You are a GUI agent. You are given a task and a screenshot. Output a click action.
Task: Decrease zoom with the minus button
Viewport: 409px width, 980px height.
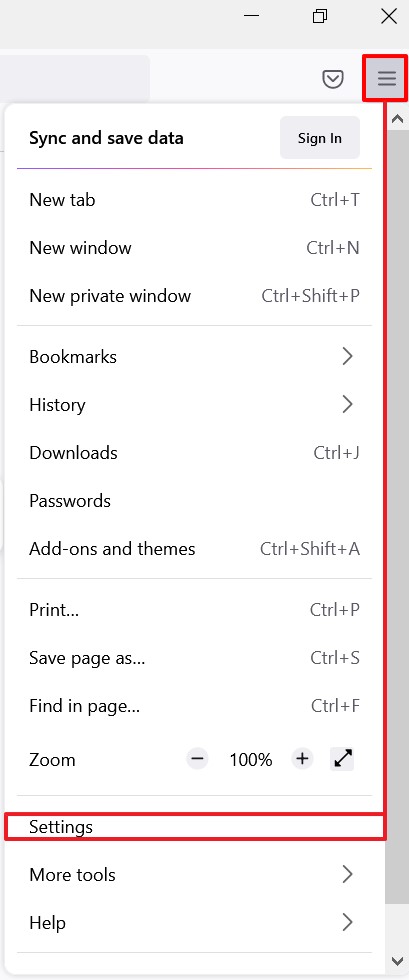(x=197, y=759)
